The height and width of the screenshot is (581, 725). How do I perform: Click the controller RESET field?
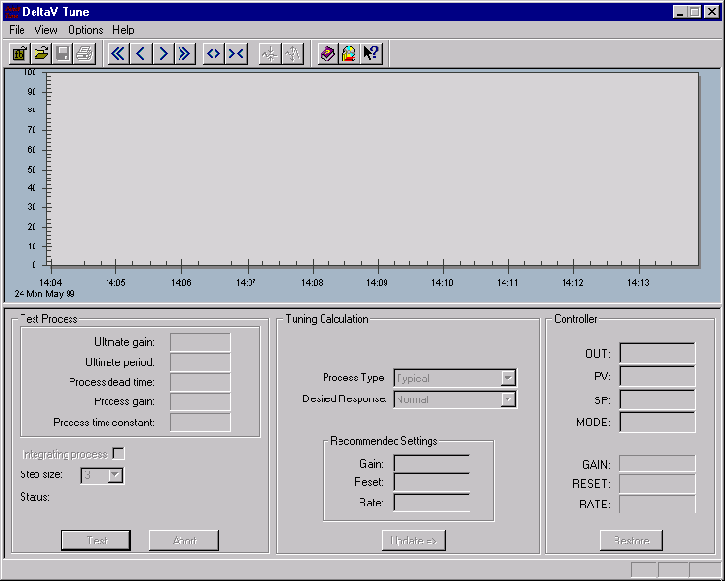(657, 483)
